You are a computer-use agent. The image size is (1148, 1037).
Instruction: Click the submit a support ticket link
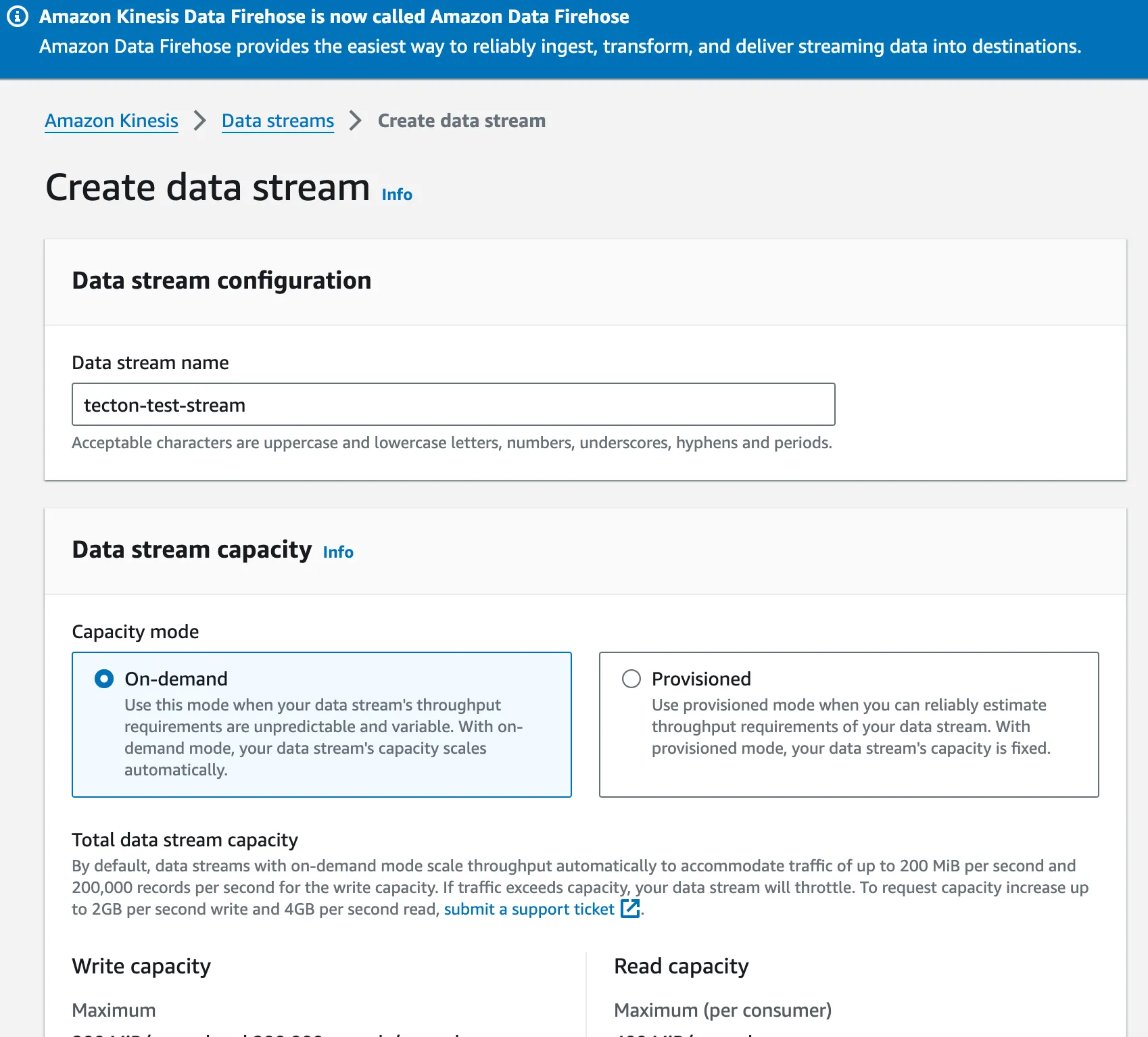point(529,909)
